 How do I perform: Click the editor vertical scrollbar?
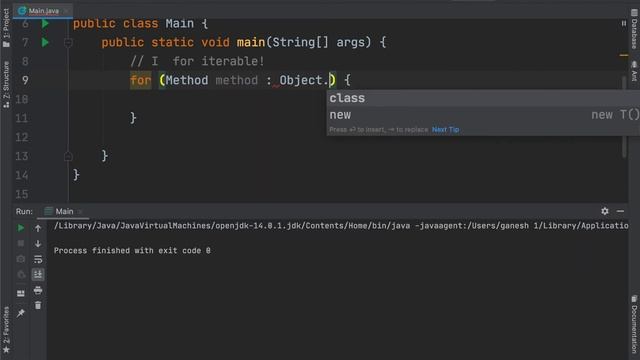click(x=624, y=116)
